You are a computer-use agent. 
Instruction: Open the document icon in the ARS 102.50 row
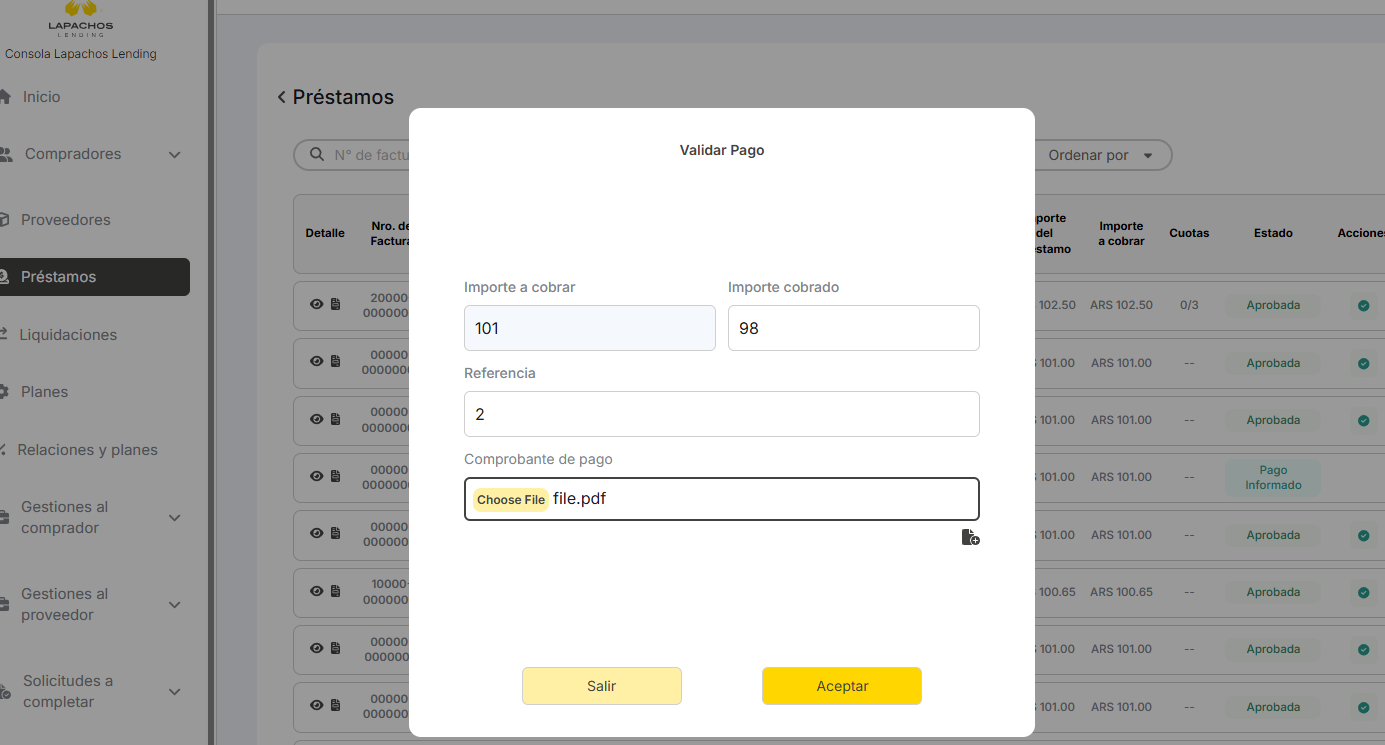coord(336,305)
